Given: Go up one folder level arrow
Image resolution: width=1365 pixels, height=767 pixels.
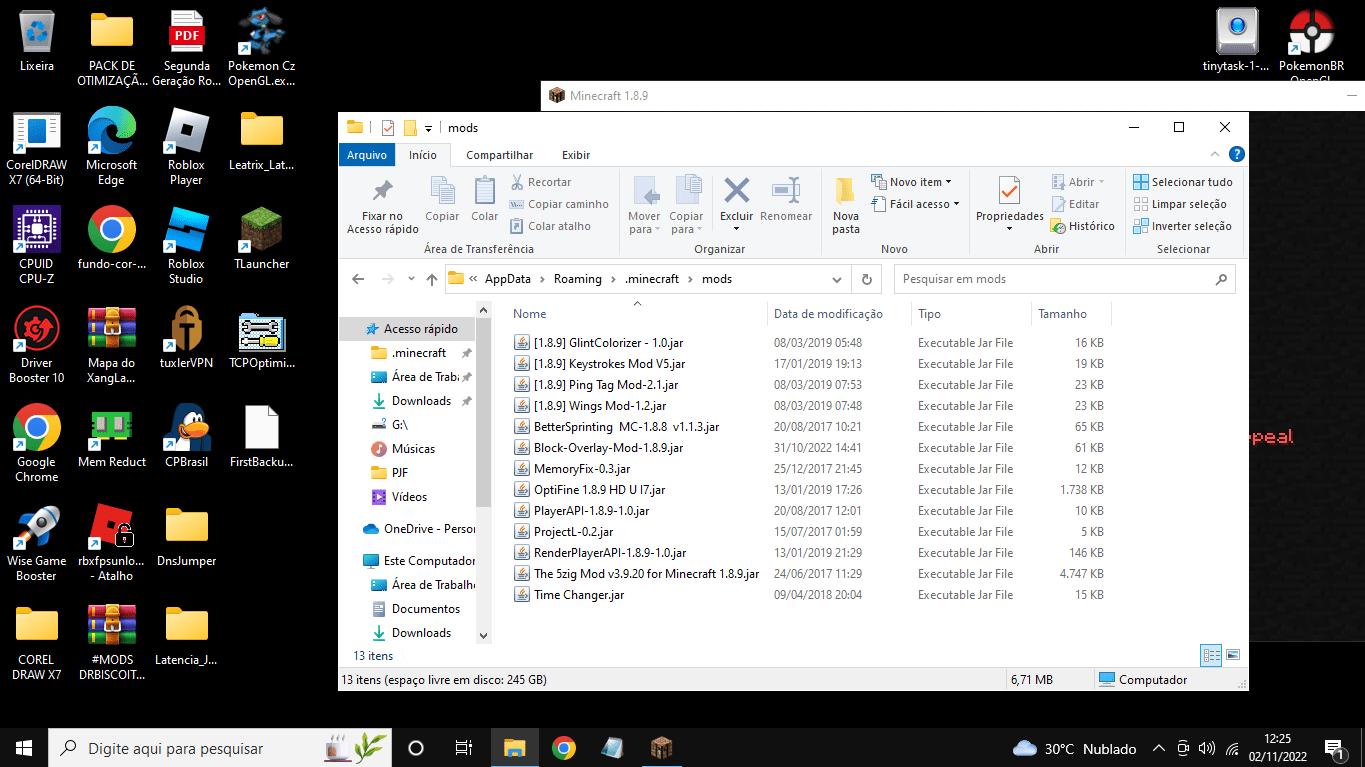Looking at the screenshot, I should (432, 280).
